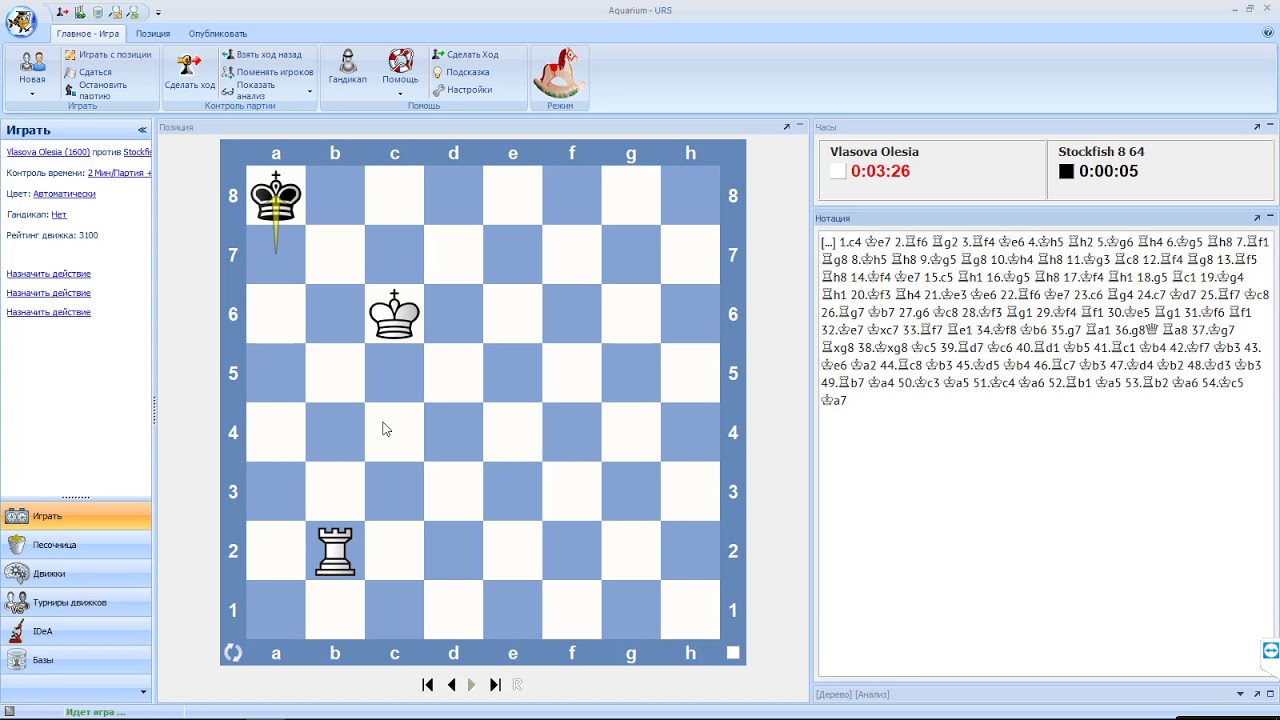Pin the Часы clock panel
Screen dimensions: 1280x720
(1257, 127)
